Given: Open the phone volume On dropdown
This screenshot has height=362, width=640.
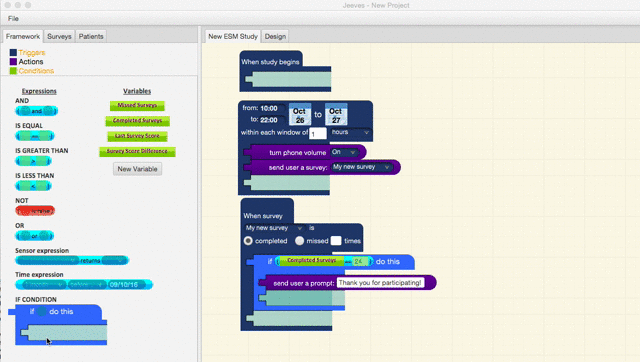Looking at the screenshot, I should point(344,152).
